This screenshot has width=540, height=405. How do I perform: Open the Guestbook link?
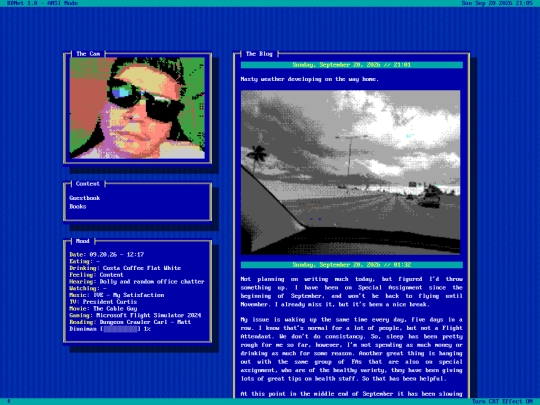click(x=84, y=198)
